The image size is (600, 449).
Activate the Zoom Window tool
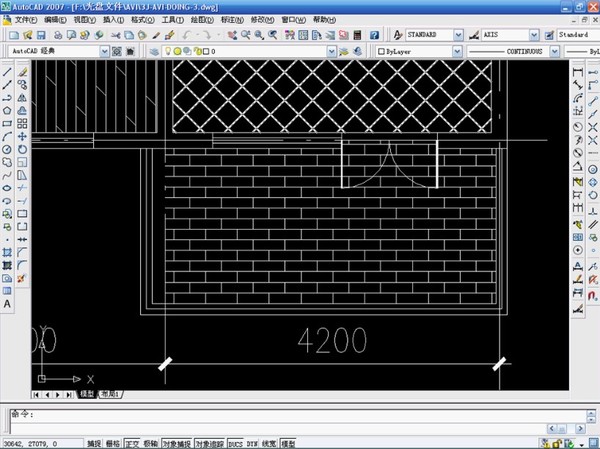(x=259, y=35)
